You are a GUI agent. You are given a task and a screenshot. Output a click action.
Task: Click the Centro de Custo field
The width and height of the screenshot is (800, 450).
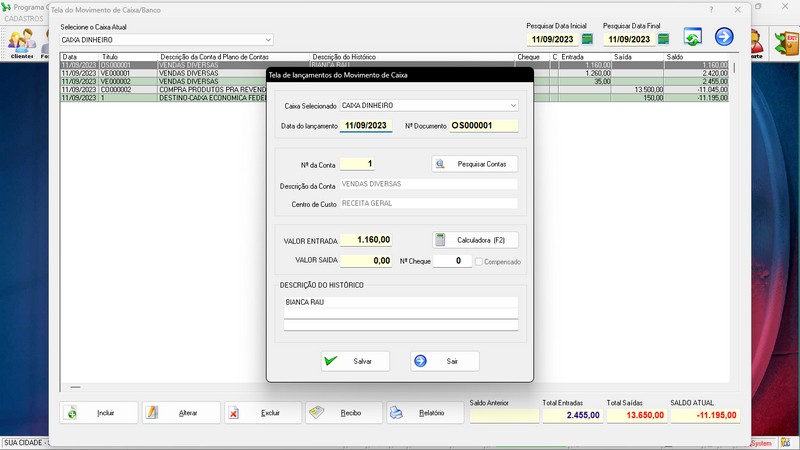pos(429,203)
